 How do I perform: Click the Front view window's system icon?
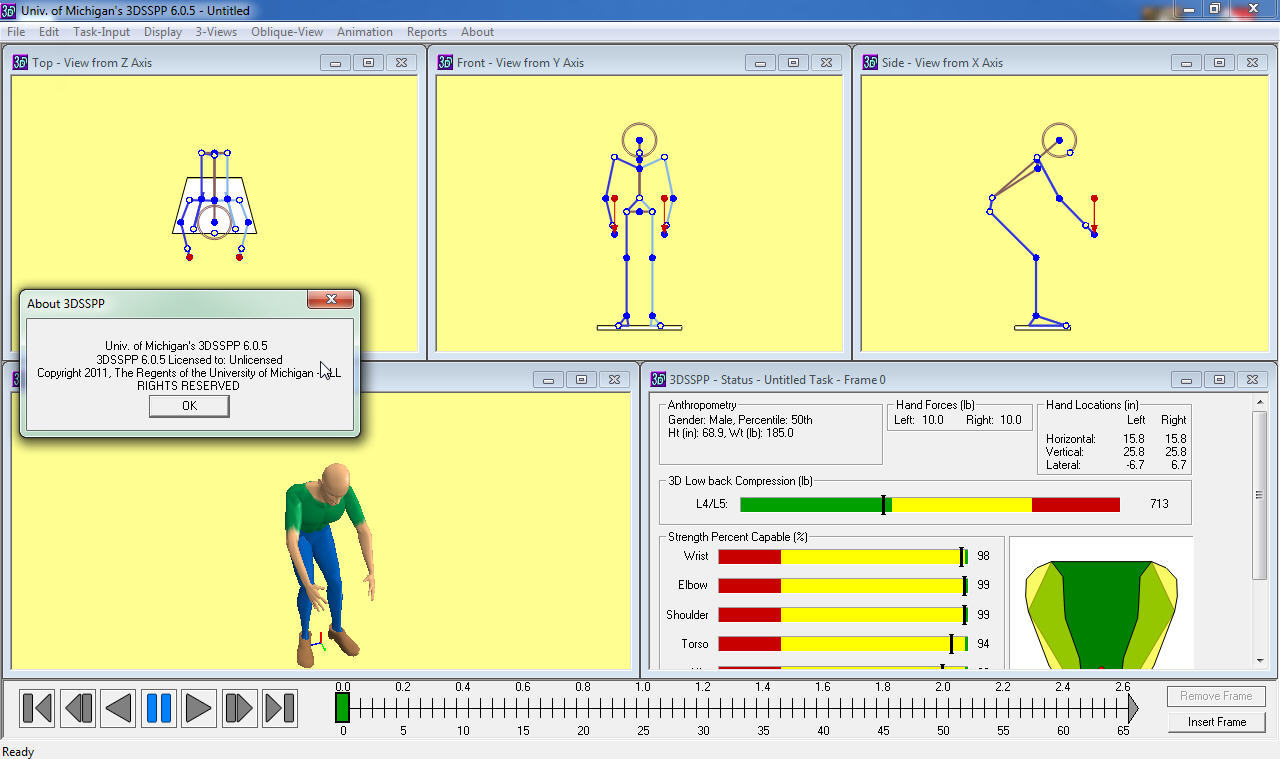445,62
